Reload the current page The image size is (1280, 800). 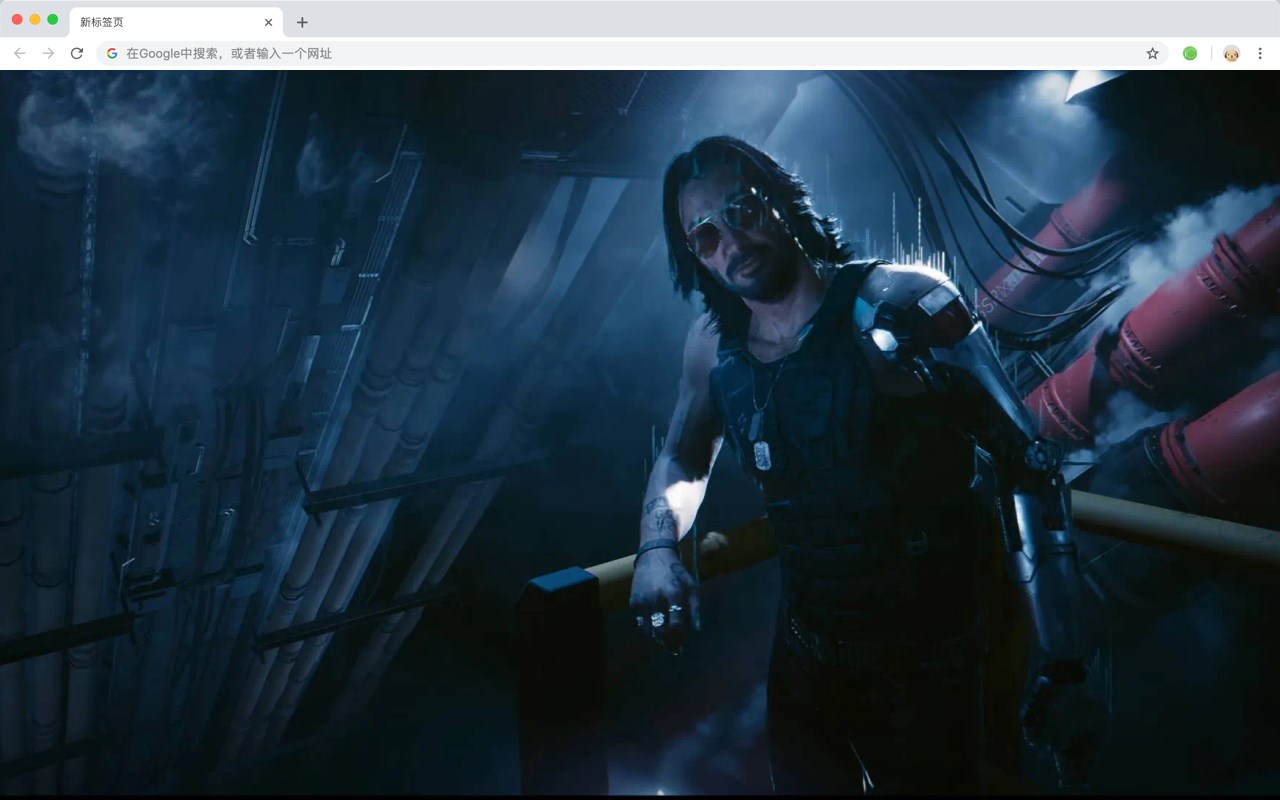pos(77,53)
